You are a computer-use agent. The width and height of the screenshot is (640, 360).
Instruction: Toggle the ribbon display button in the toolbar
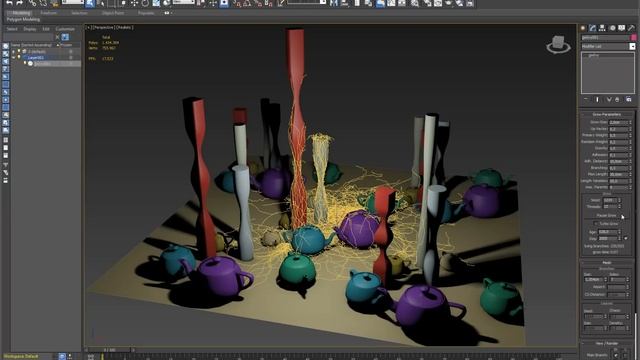380,3
